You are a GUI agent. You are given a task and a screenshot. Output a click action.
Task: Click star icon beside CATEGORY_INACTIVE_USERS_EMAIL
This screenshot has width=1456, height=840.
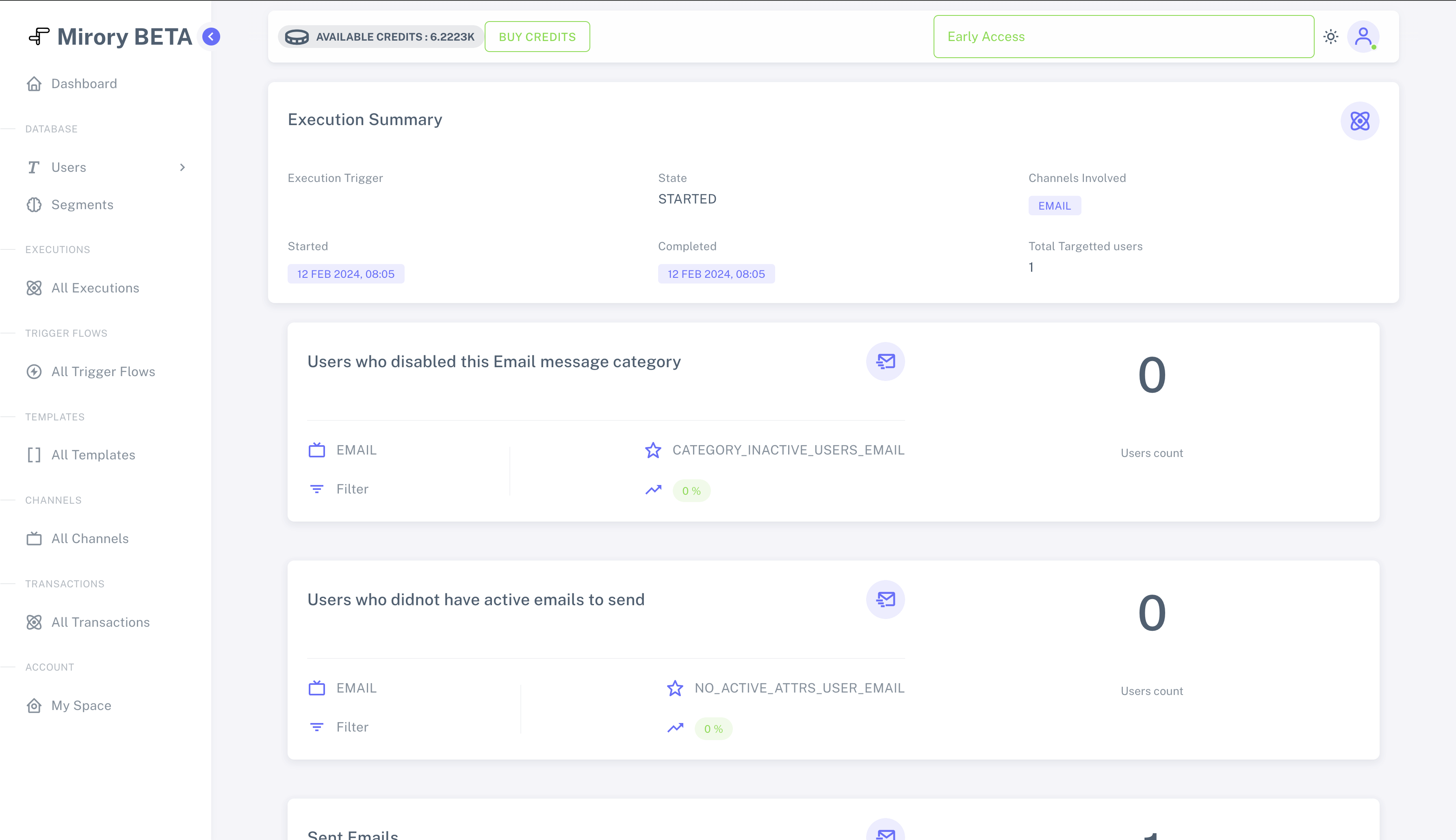(x=653, y=450)
